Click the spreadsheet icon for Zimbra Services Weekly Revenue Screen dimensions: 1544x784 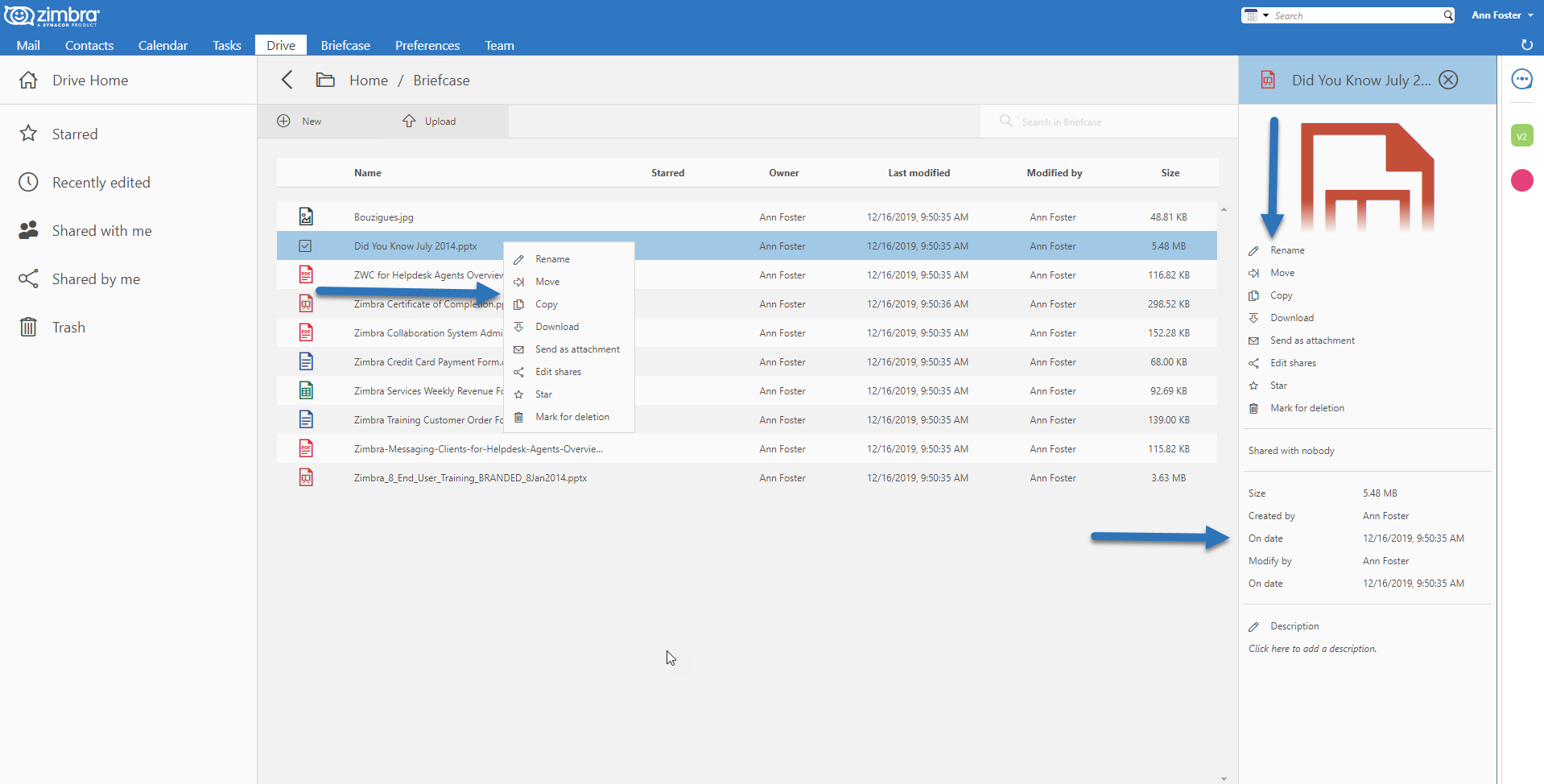point(306,390)
